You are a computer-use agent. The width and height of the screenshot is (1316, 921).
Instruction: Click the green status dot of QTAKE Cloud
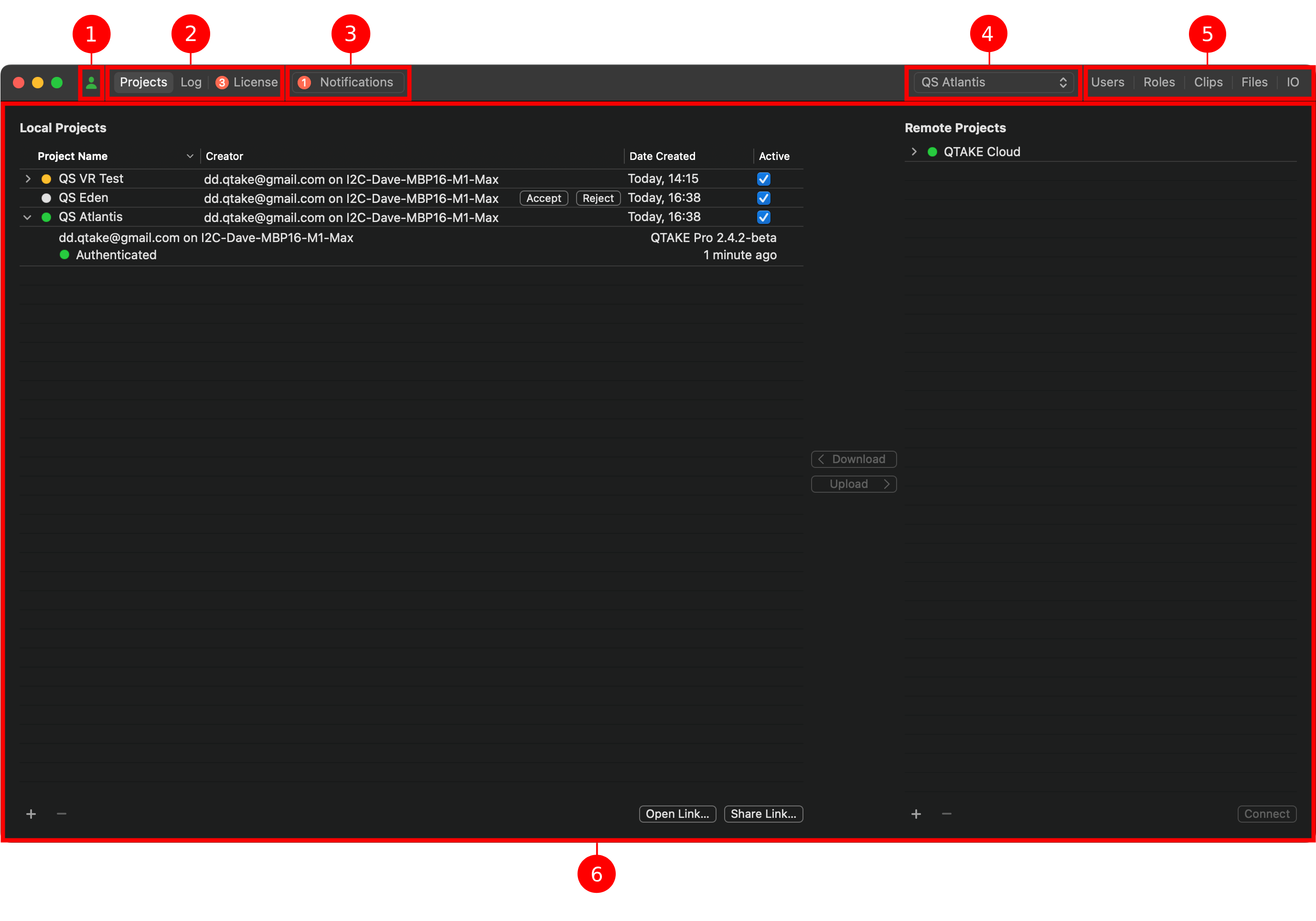click(932, 152)
